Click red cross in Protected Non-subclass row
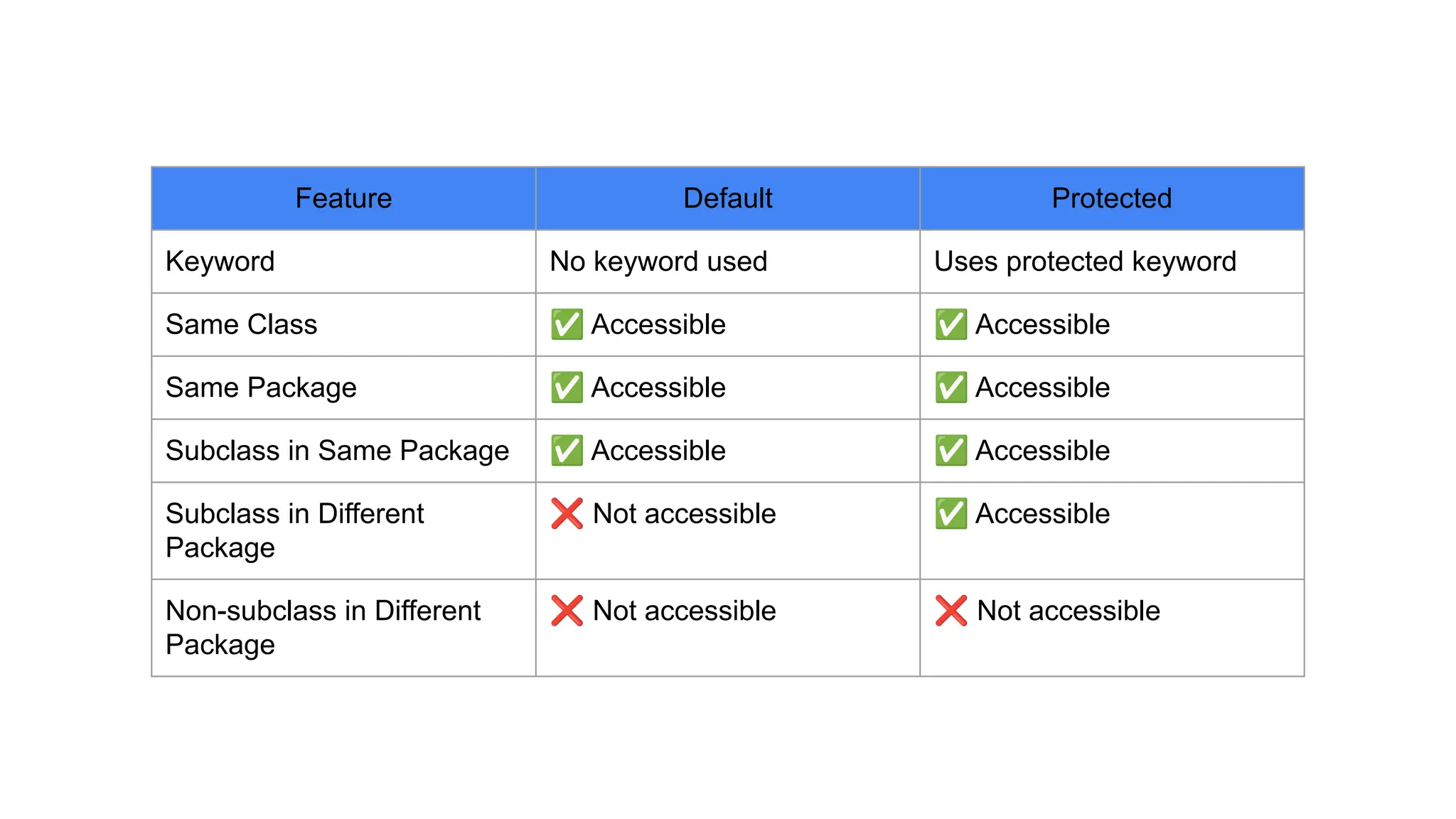 pos(951,611)
